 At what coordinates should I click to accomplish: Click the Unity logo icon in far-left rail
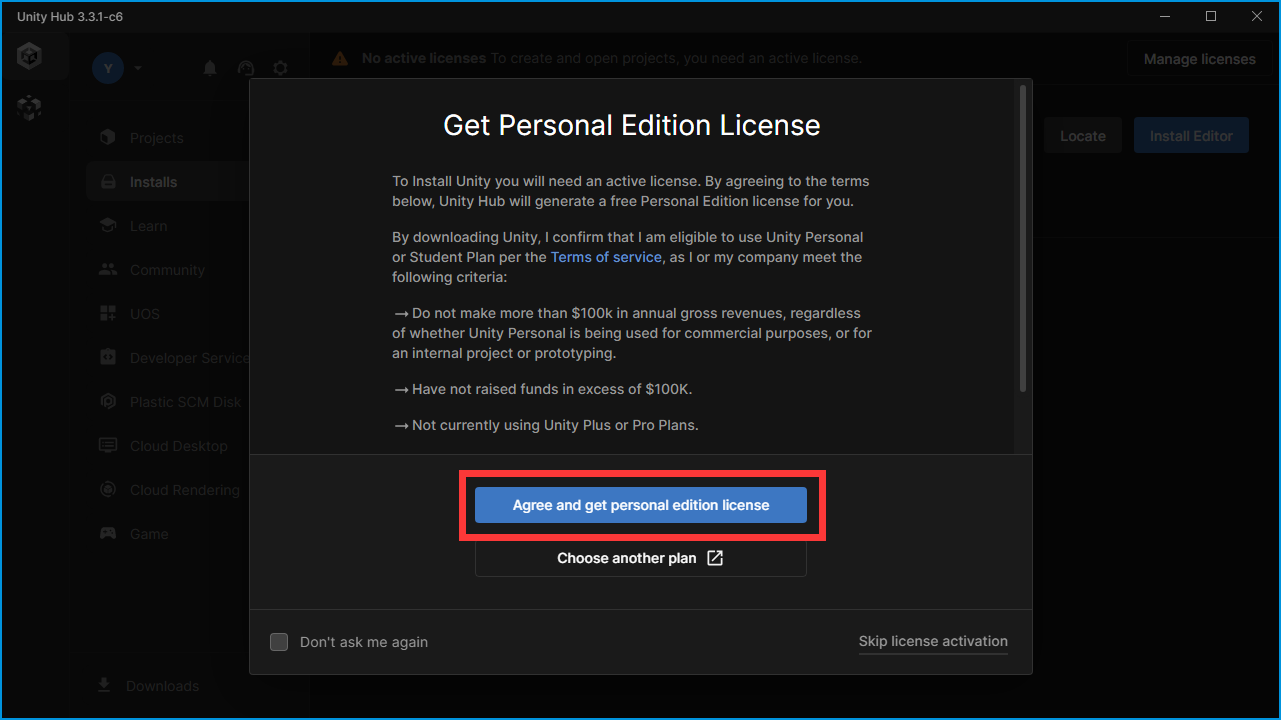click(29, 56)
